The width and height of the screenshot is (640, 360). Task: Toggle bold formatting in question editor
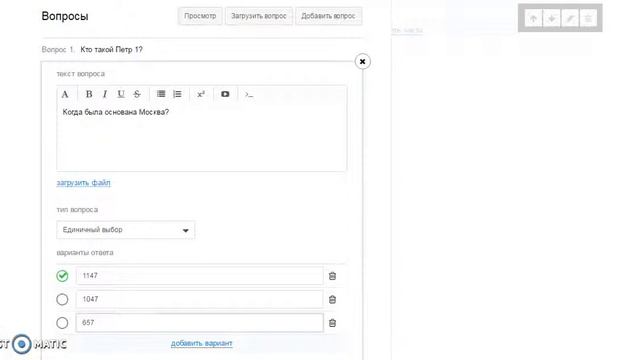coord(89,94)
